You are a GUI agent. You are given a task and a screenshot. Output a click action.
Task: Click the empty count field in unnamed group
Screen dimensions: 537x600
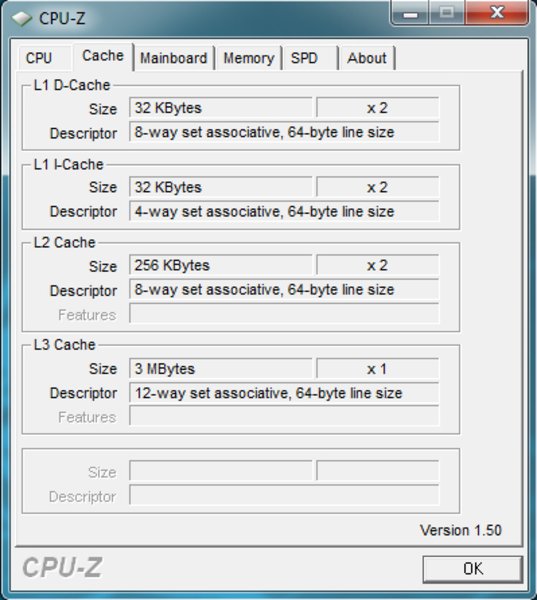(x=377, y=471)
